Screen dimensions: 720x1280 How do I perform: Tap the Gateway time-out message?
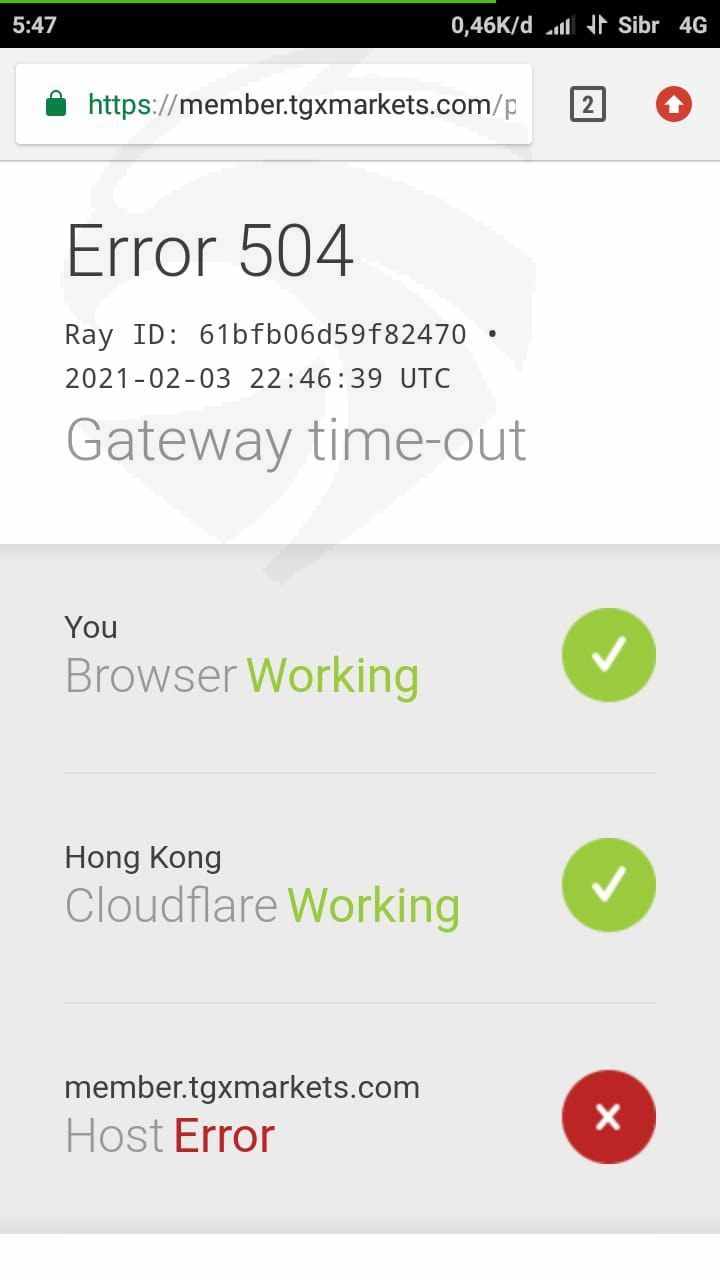click(296, 440)
